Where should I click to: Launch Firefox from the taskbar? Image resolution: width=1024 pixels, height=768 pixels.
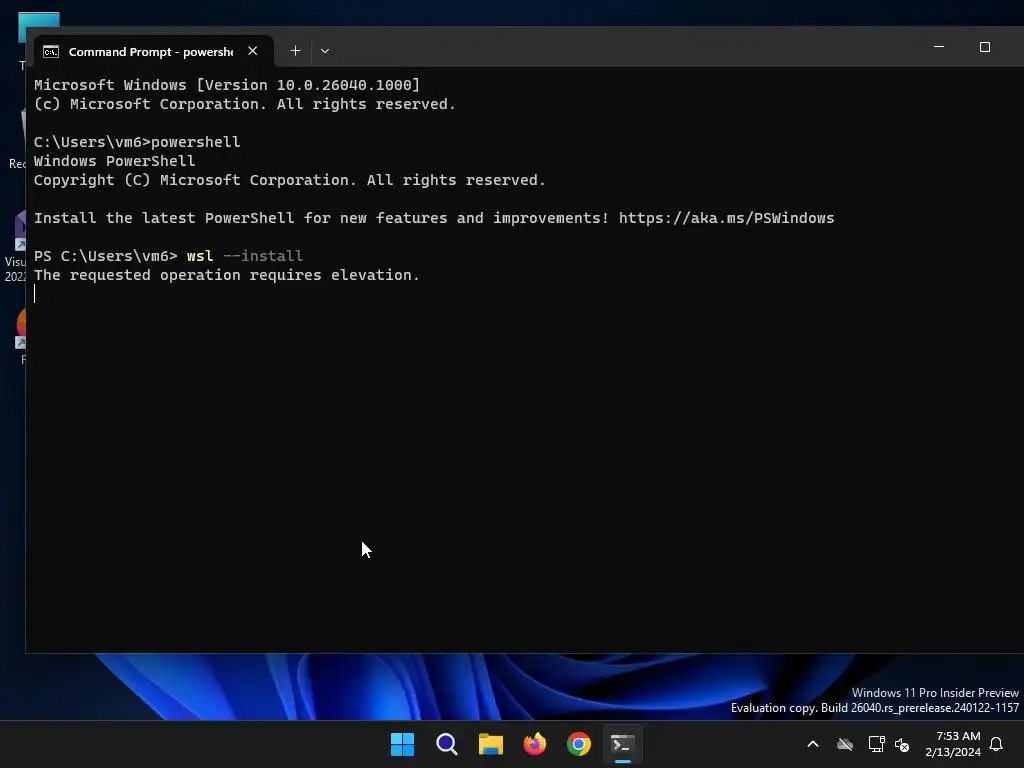(535, 744)
